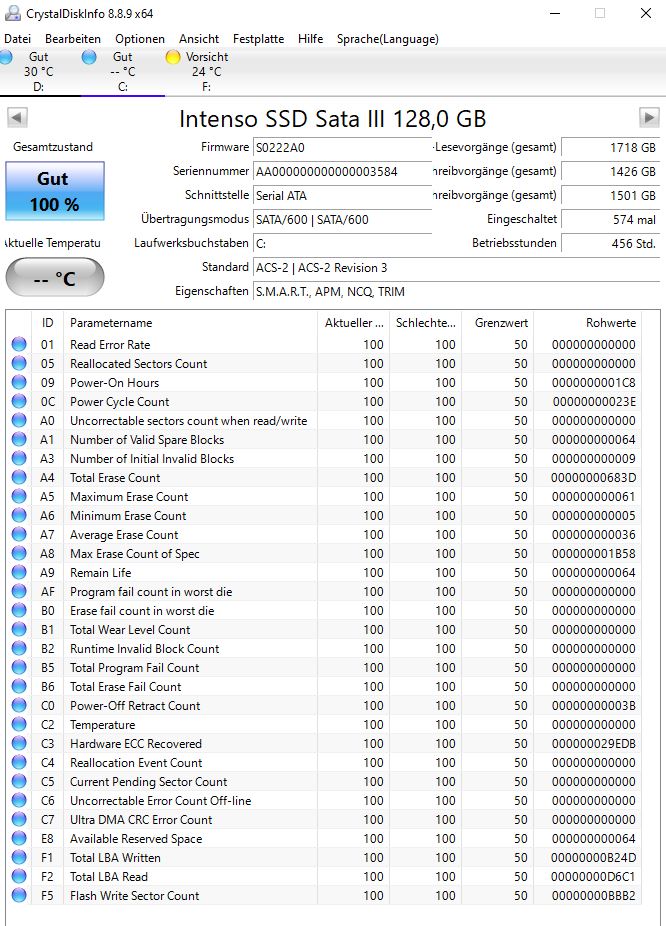
Task: Click the Betriebsstunden value 456 Std.
Action: pos(610,243)
